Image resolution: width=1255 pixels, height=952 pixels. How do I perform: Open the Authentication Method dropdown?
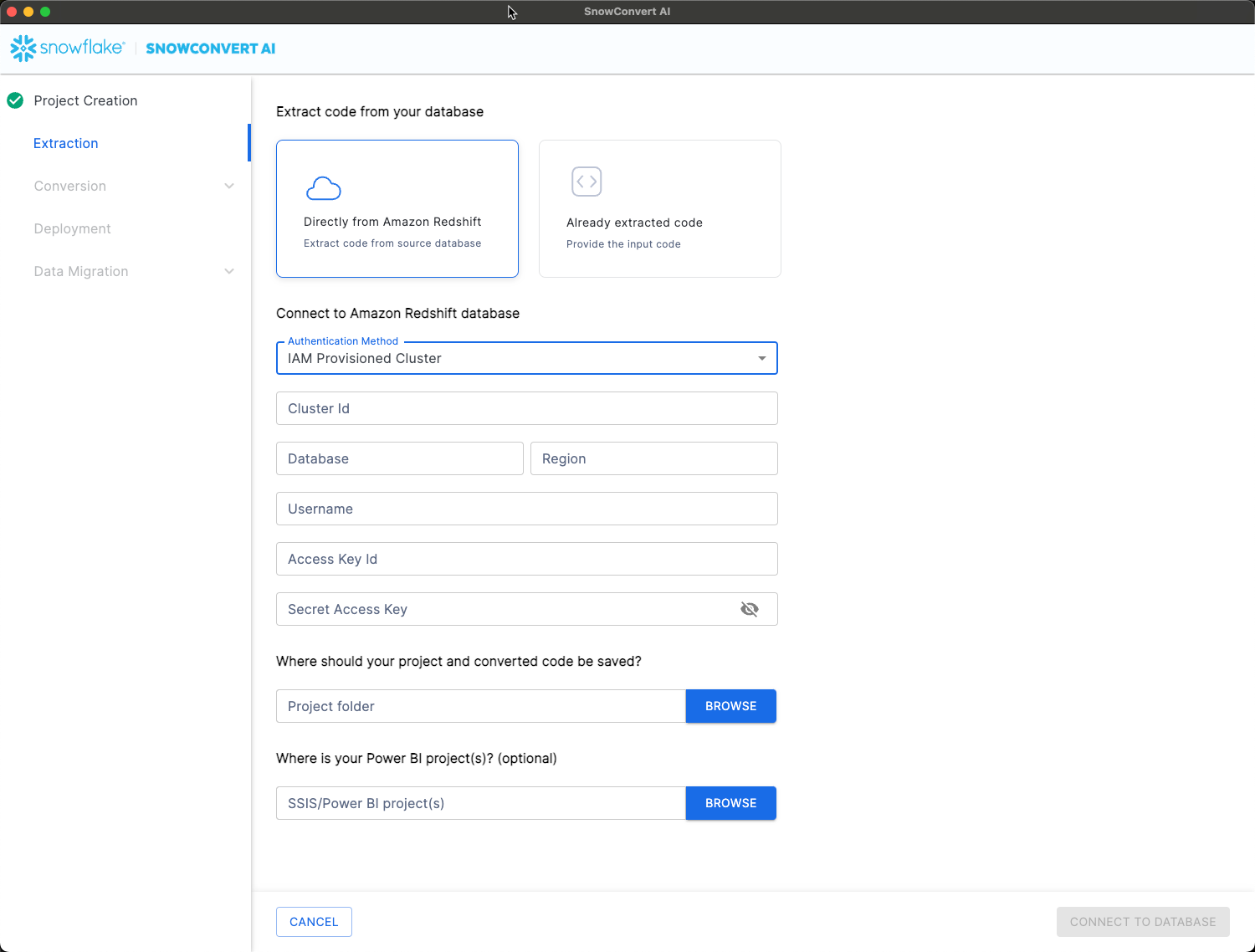tap(526, 358)
